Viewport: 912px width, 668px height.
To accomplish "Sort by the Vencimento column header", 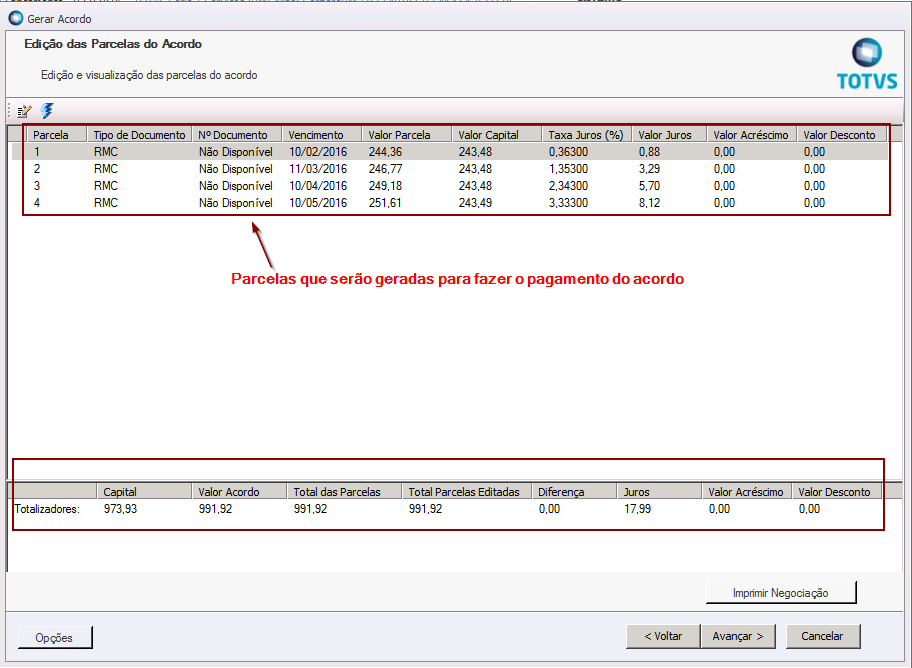I will coord(316,135).
